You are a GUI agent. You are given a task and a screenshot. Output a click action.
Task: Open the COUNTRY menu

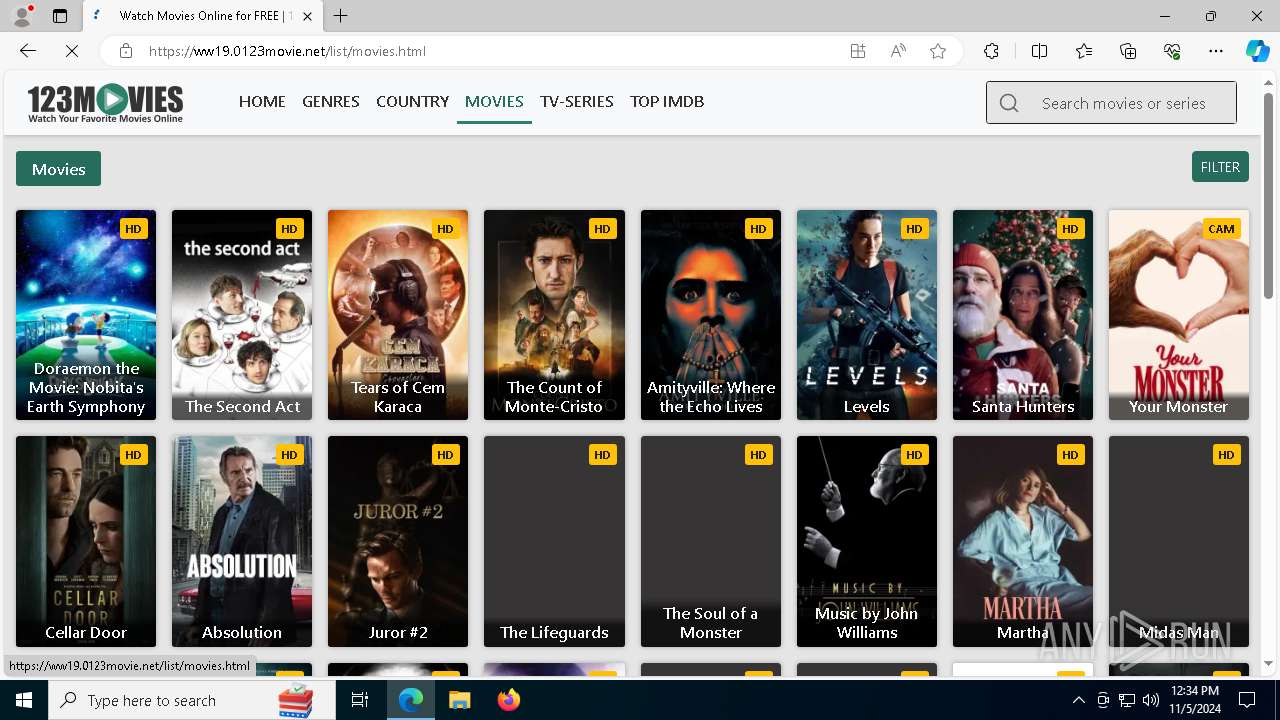pos(412,101)
